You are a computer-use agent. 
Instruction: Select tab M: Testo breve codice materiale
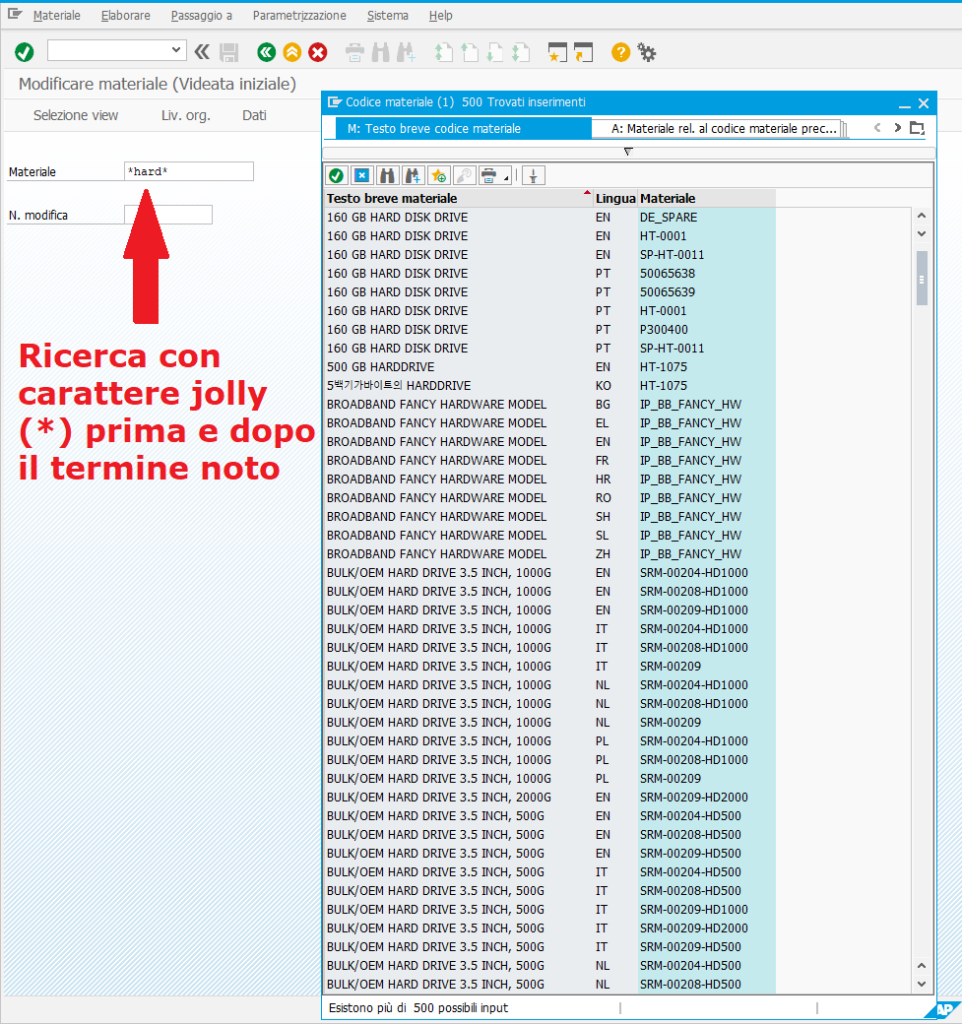point(464,129)
